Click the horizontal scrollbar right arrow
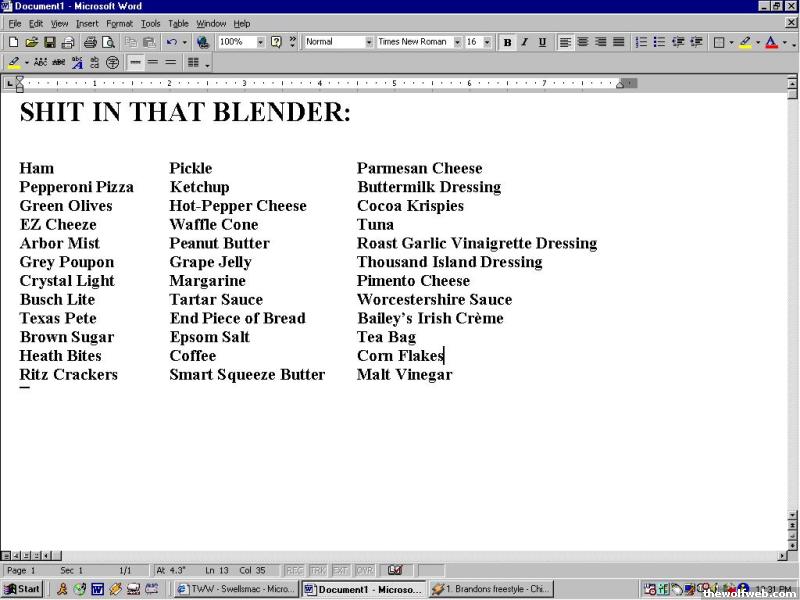The width and height of the screenshot is (800, 600). tap(783, 556)
